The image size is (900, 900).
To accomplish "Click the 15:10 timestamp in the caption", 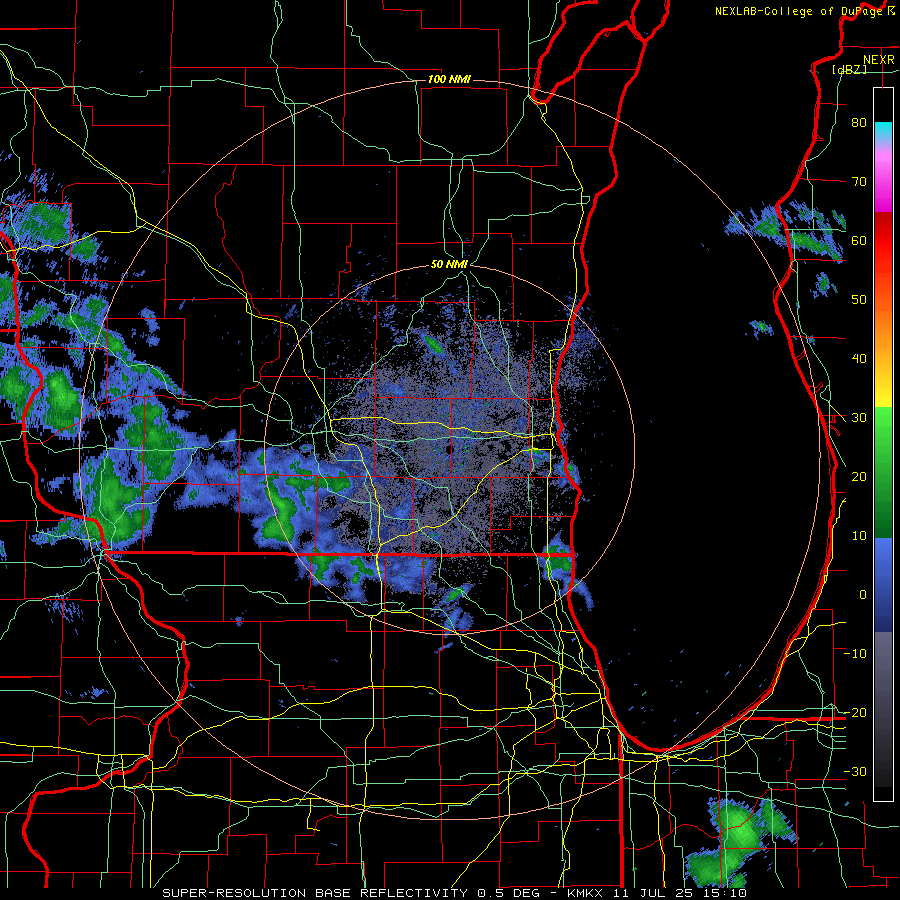I will [726, 893].
